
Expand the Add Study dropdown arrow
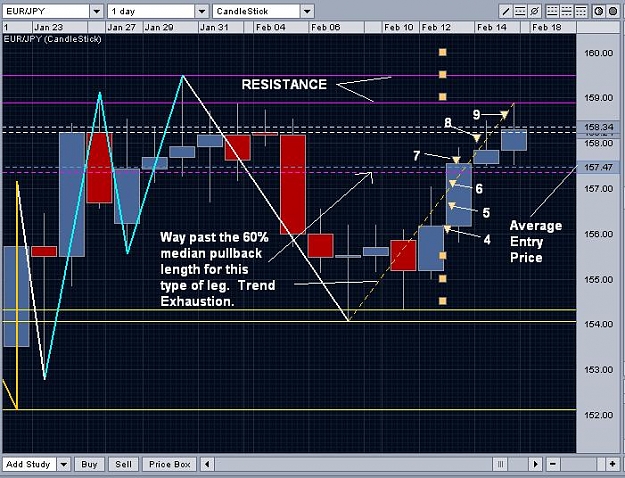63,464
